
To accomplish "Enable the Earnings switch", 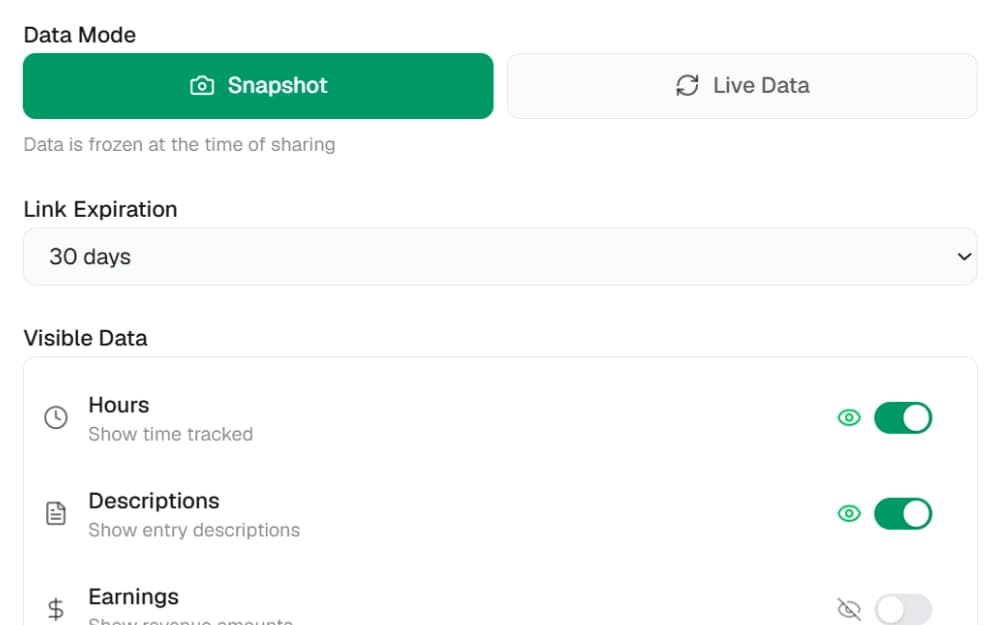I will pos(902,609).
